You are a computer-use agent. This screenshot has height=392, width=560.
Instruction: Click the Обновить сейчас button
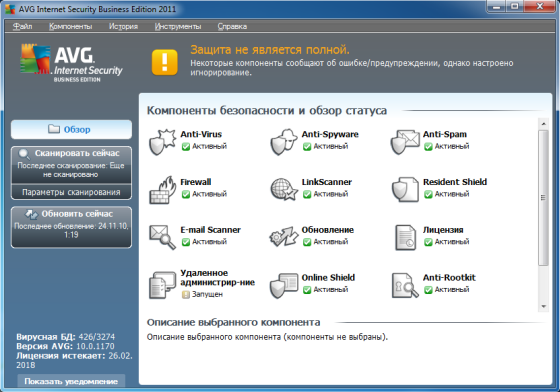[71, 227]
